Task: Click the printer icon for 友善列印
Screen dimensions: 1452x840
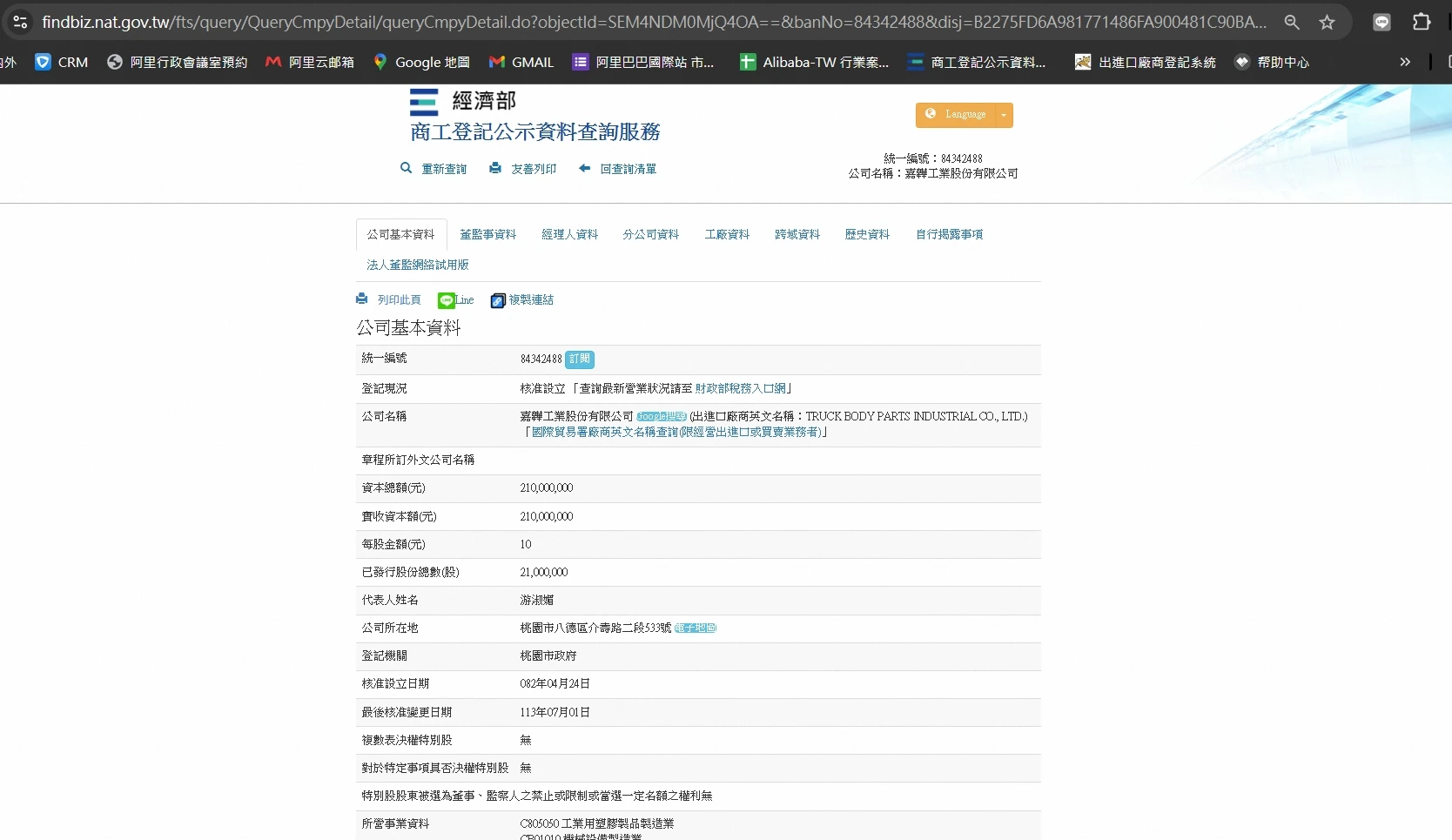Action: click(x=495, y=168)
